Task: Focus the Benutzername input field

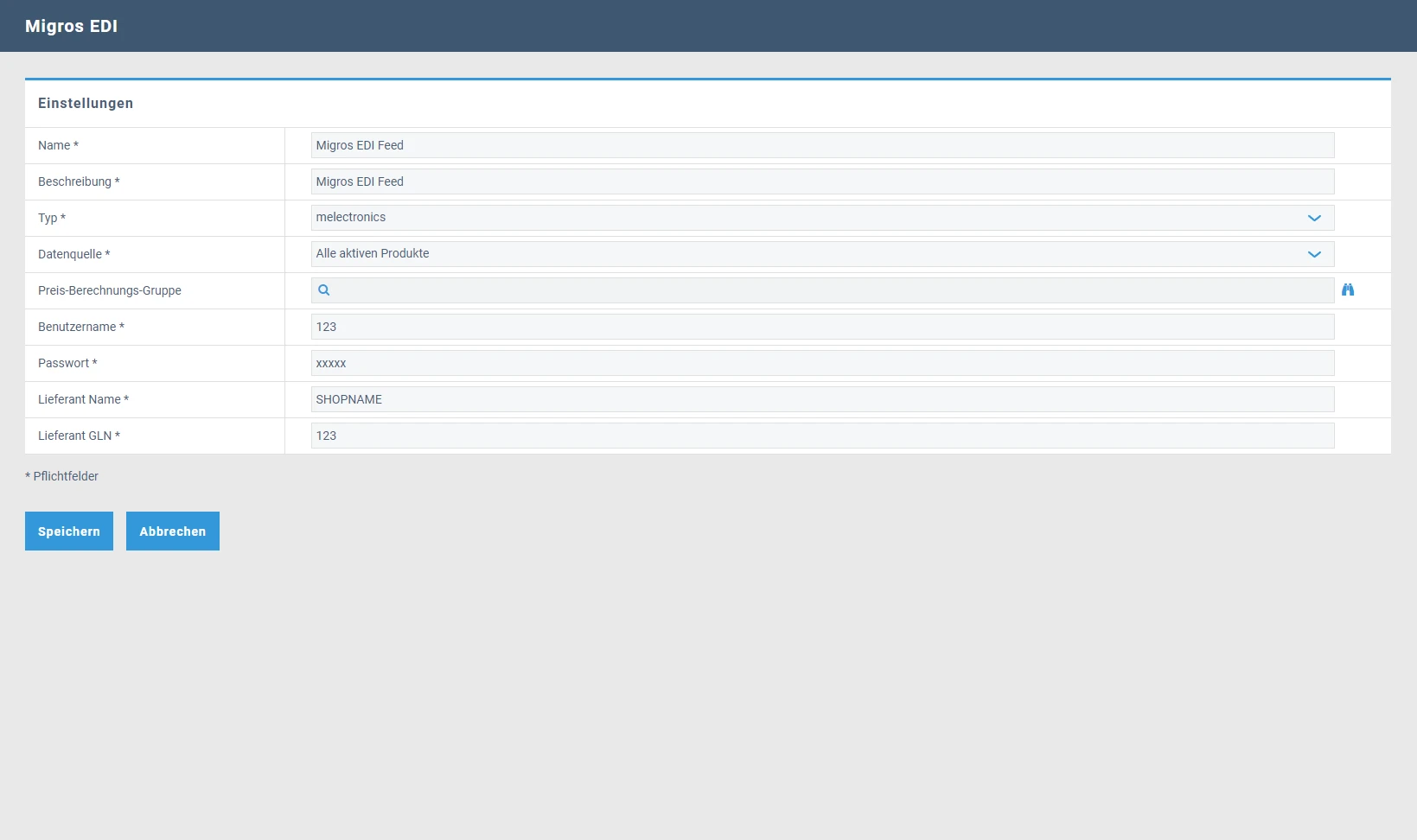Action: (x=822, y=327)
